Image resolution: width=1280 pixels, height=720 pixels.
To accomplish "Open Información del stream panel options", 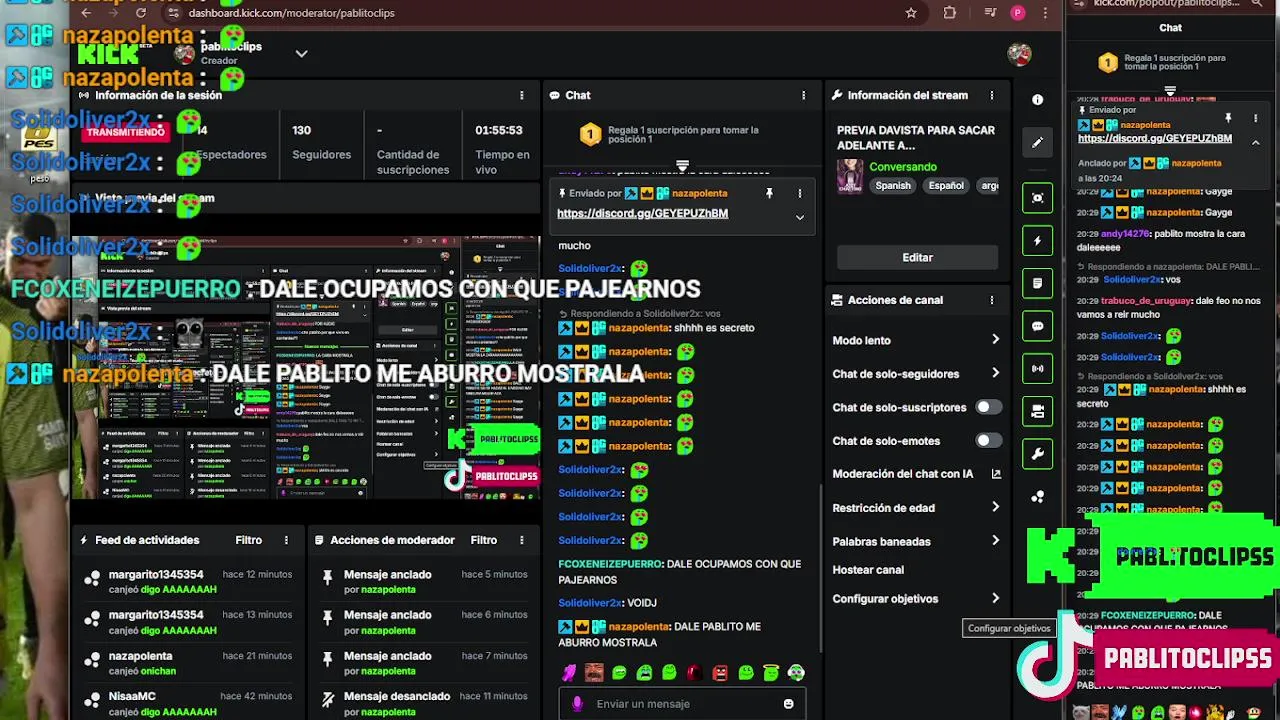I will tap(992, 95).
